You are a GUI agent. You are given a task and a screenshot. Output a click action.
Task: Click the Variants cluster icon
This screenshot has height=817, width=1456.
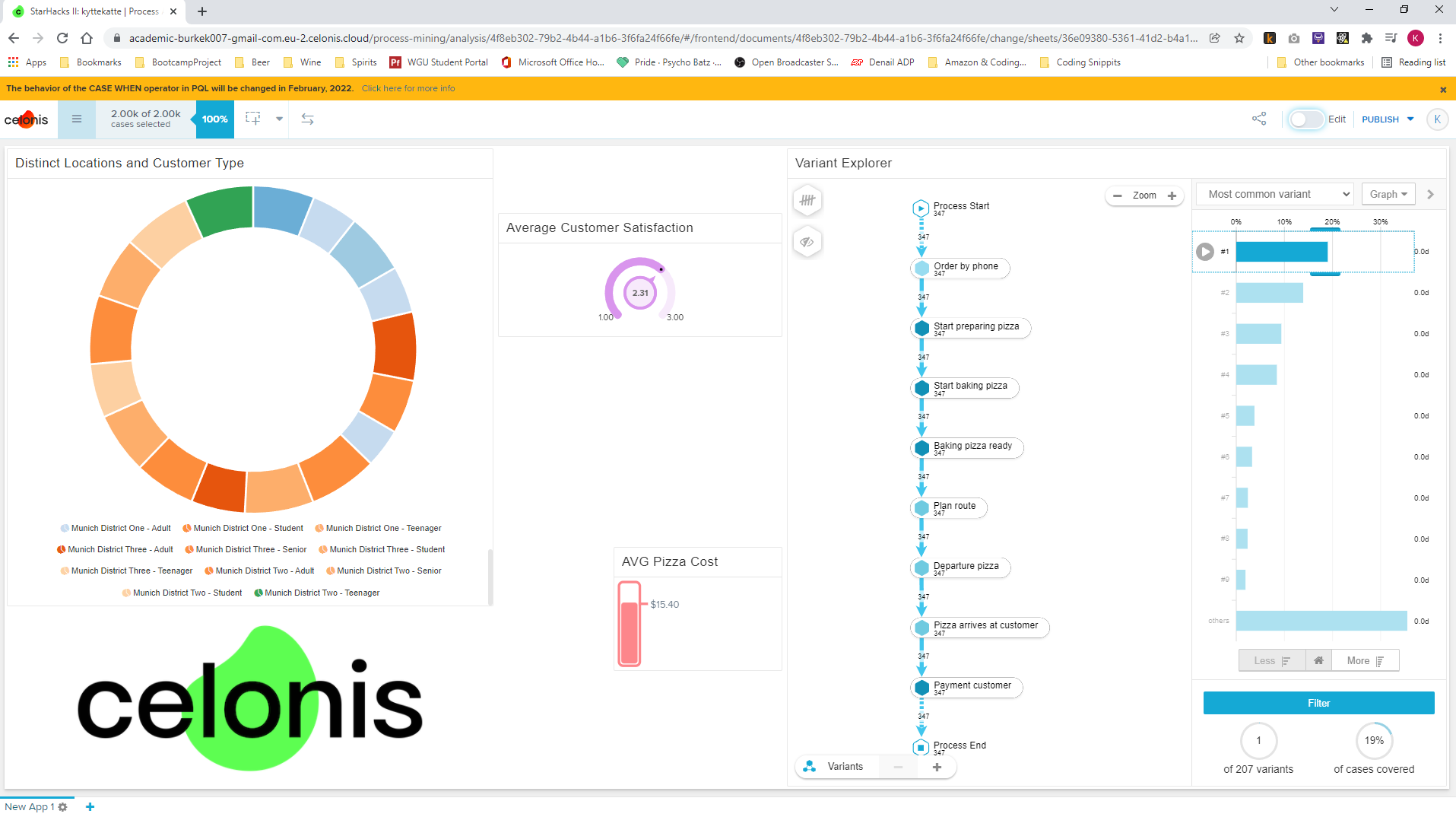click(x=809, y=767)
